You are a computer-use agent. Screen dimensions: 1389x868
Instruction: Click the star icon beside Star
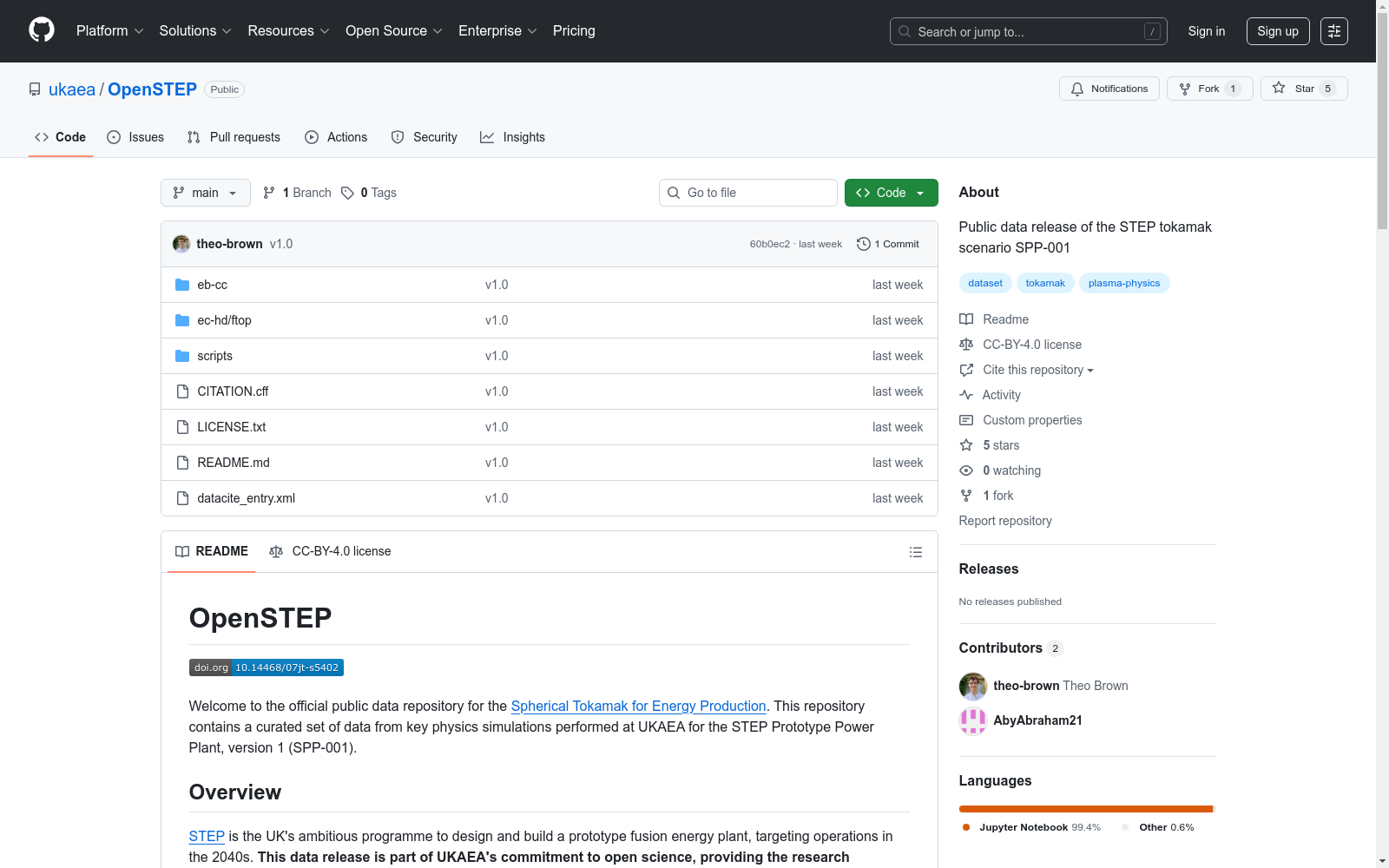tap(1279, 88)
